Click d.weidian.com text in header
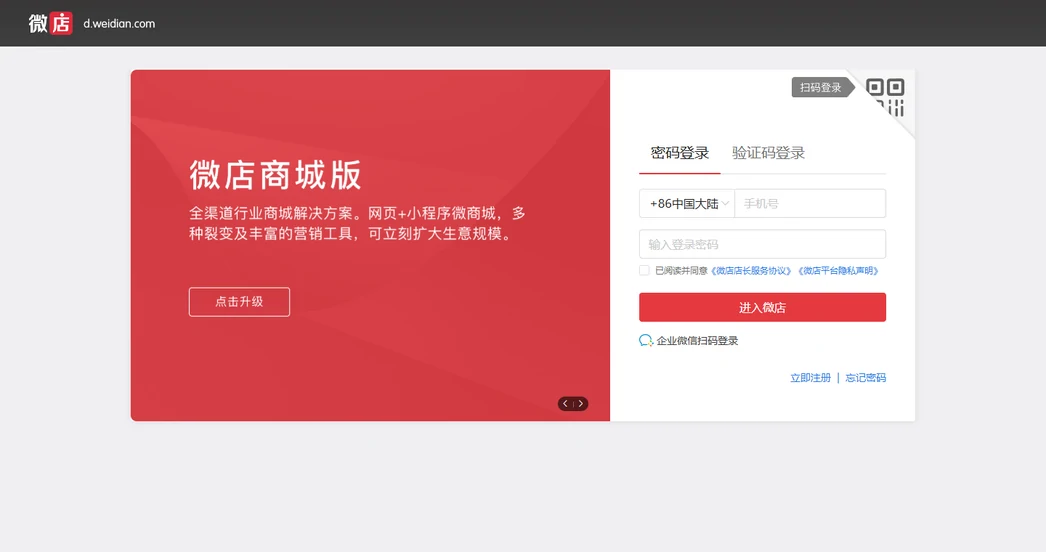The height and width of the screenshot is (552, 1046). pyautogui.click(x=119, y=23)
